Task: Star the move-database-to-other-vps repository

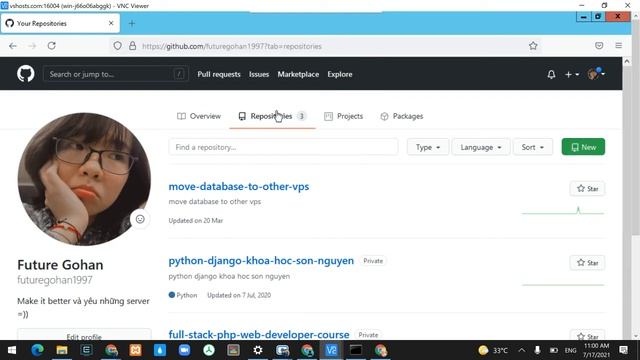Action: tap(587, 189)
